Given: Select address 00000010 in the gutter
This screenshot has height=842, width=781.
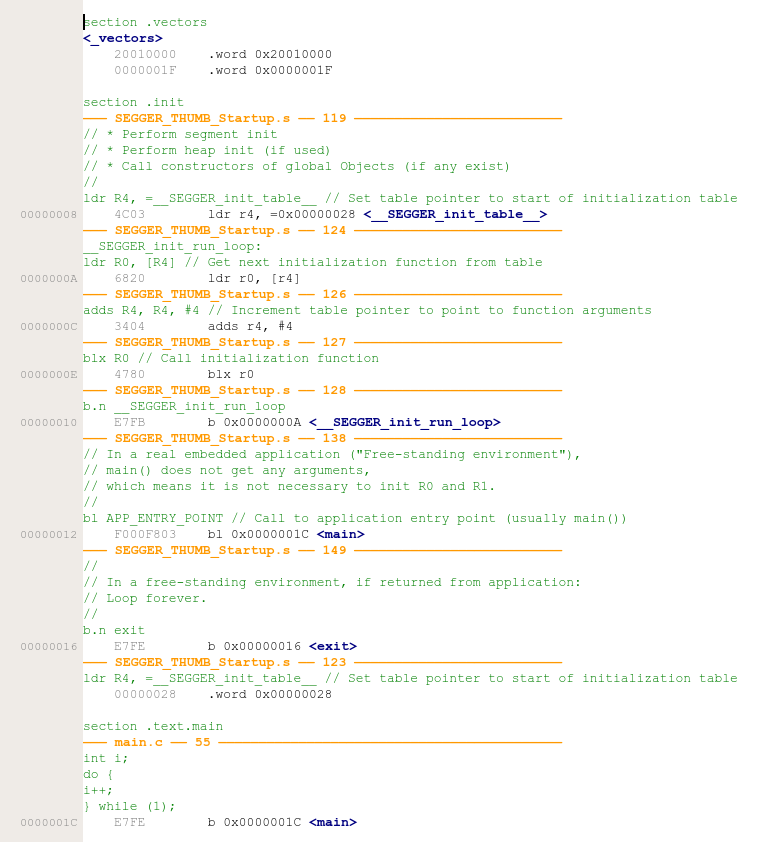Looking at the screenshot, I should tap(49, 423).
